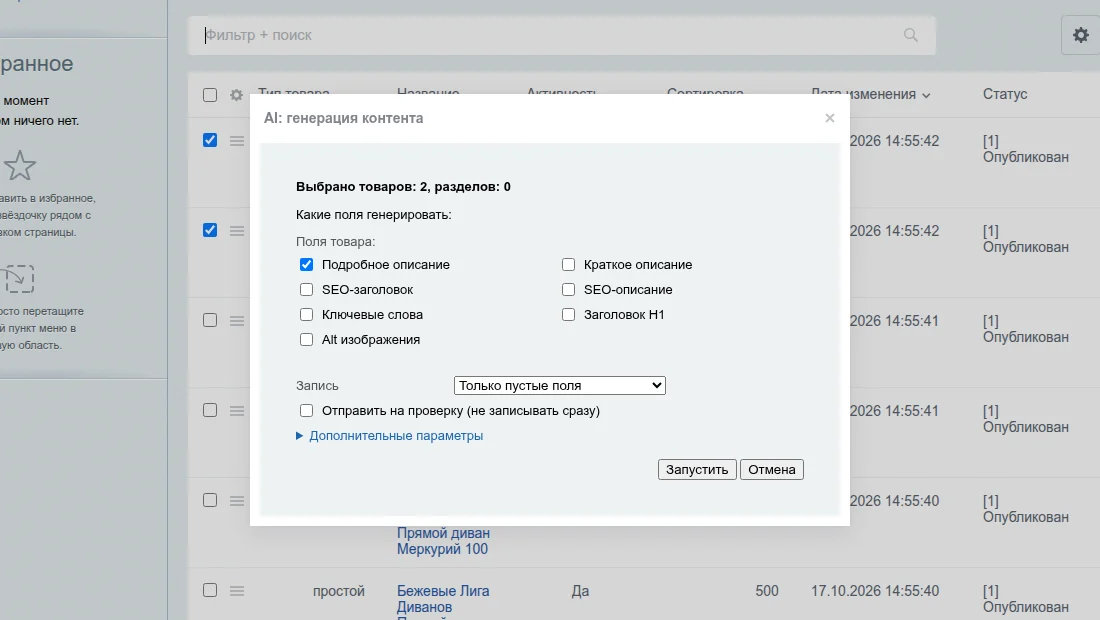Uncheck the Подробное описание checkbox
Viewport: 1100px width, 620px height.
[x=307, y=264]
